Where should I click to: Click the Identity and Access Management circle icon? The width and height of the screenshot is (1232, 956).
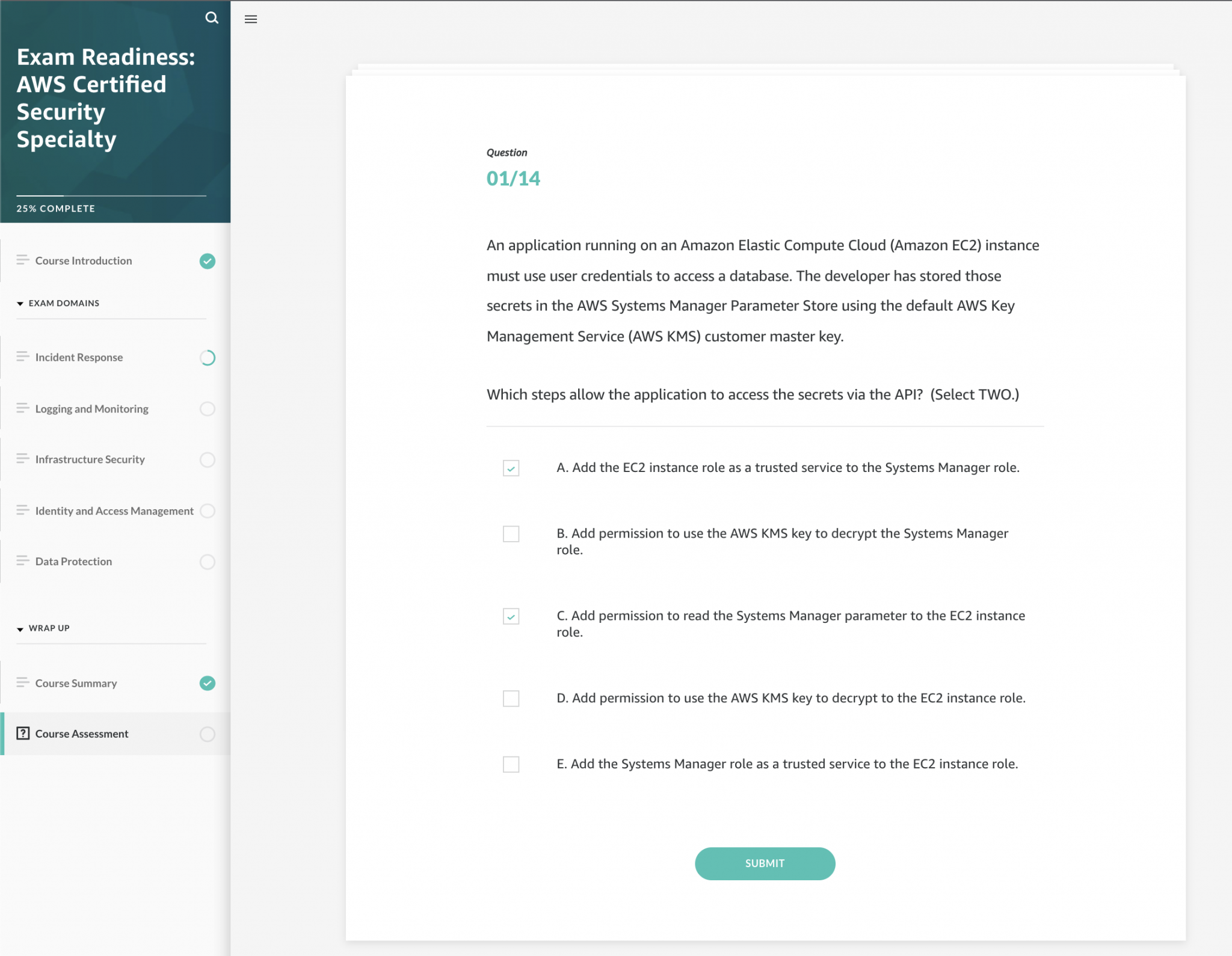point(207,510)
